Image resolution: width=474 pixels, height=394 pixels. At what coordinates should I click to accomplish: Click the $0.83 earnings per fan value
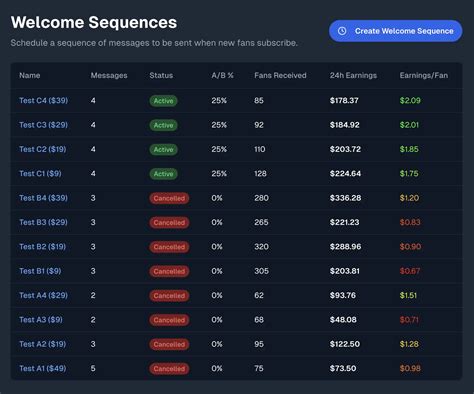(x=410, y=222)
